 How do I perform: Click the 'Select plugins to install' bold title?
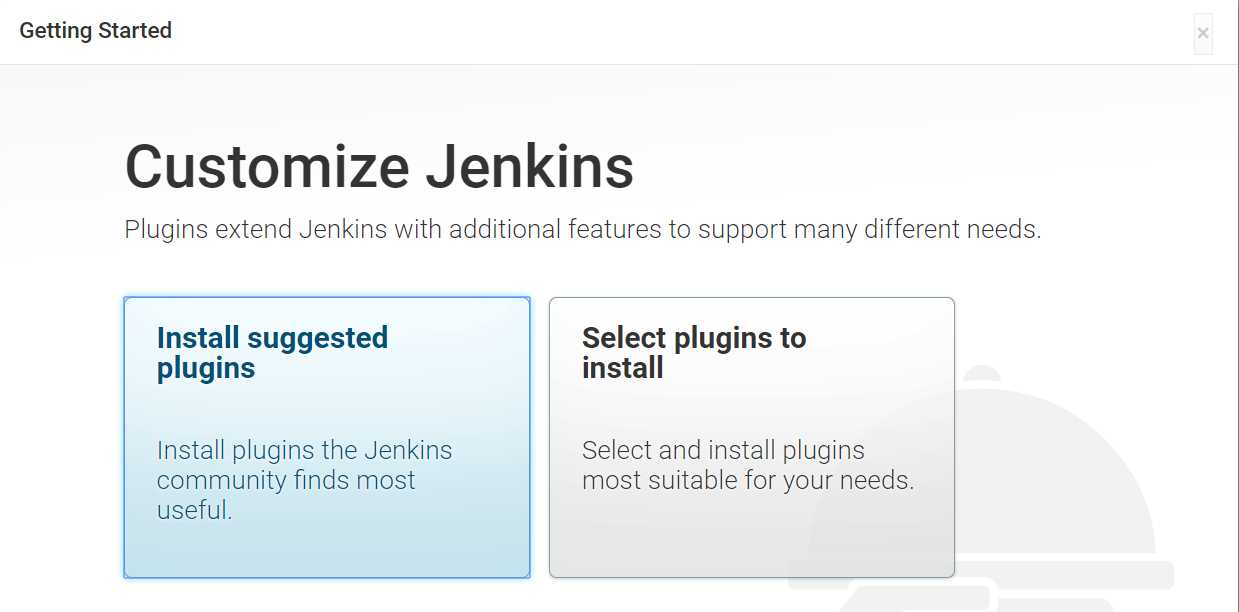[694, 353]
